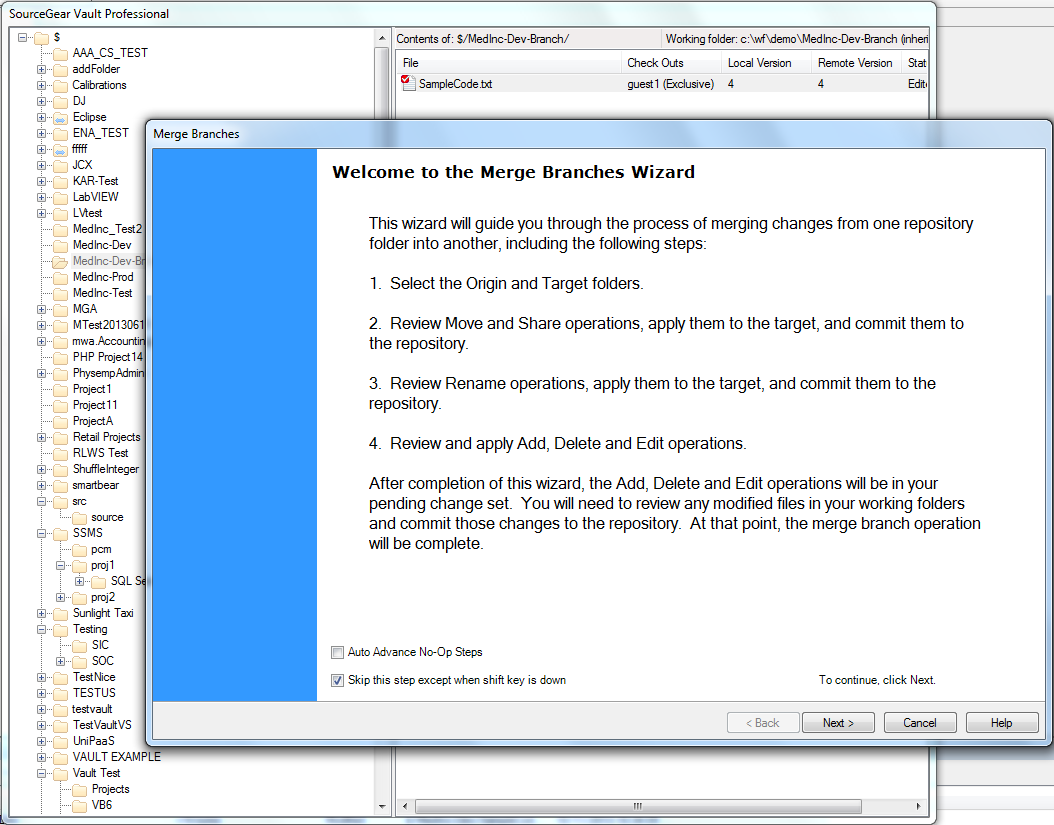Click the SampleCode.txt checked-out file icon
Screen dimensions: 1054x825
coord(408,83)
